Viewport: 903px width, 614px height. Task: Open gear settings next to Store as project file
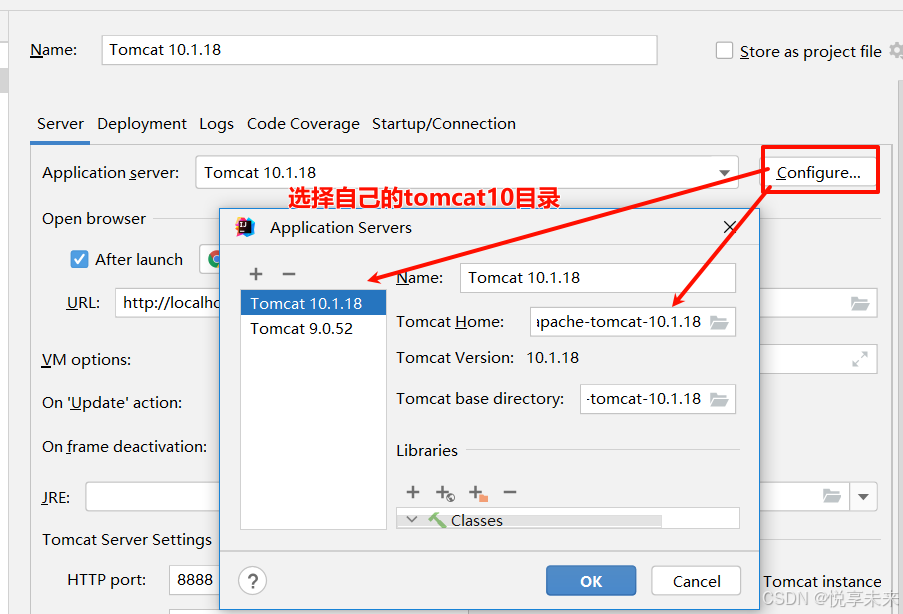[x=896, y=50]
